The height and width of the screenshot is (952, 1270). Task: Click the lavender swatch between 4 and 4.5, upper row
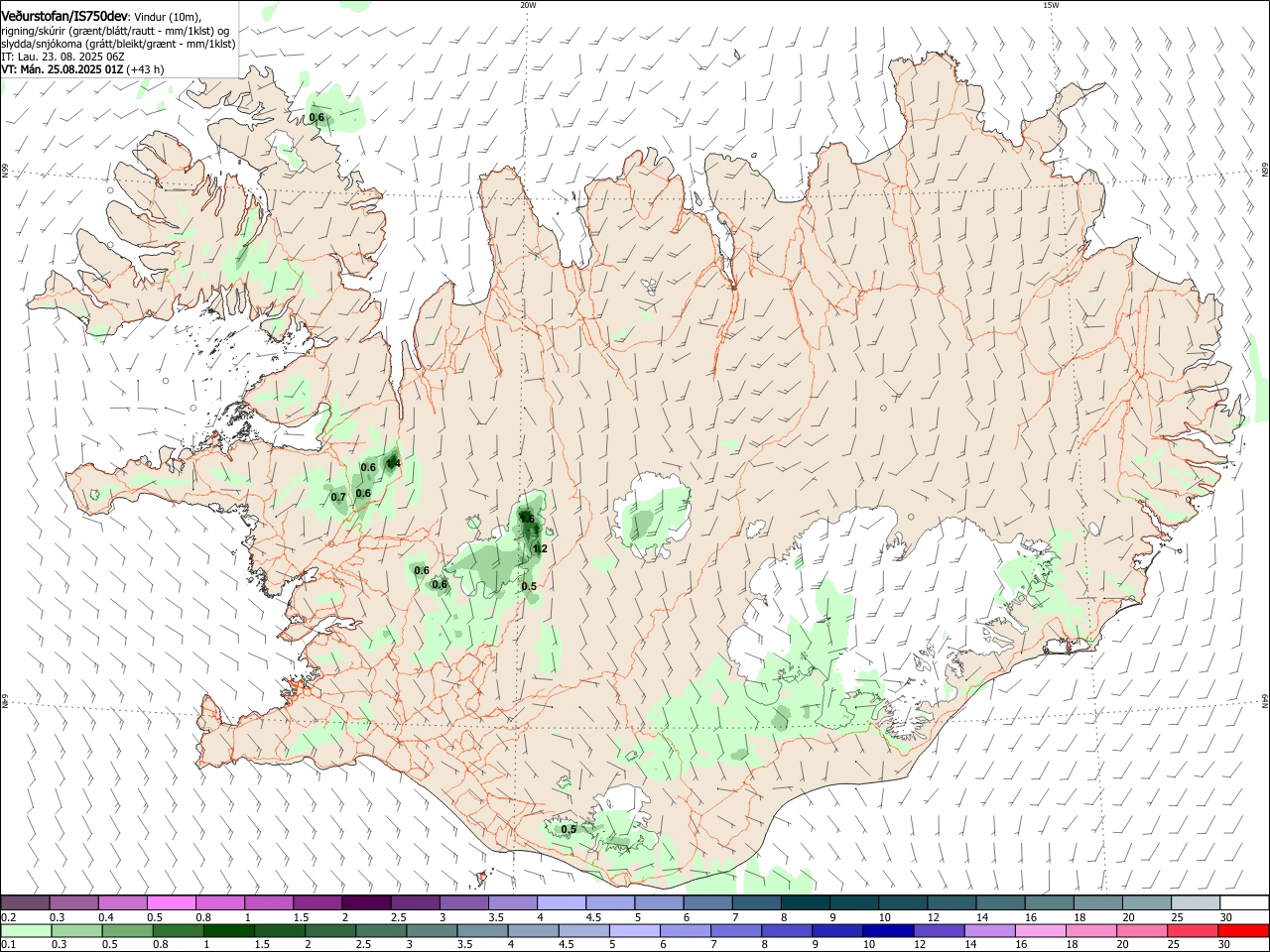[x=562, y=902]
